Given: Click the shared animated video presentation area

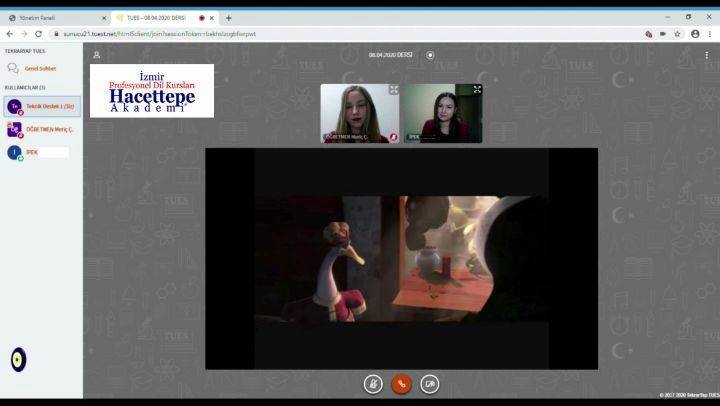Looking at the screenshot, I should pyautogui.click(x=401, y=259).
